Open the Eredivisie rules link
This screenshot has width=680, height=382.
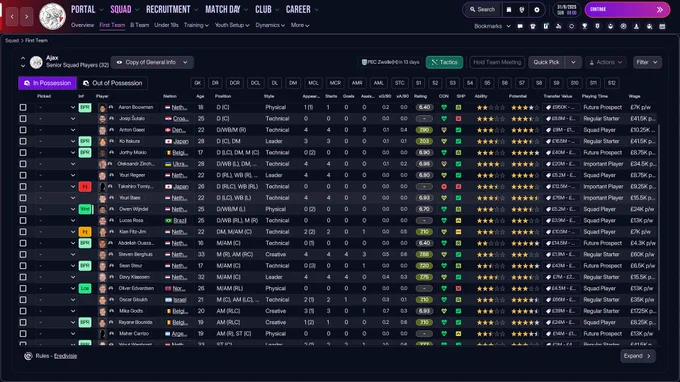65,356
